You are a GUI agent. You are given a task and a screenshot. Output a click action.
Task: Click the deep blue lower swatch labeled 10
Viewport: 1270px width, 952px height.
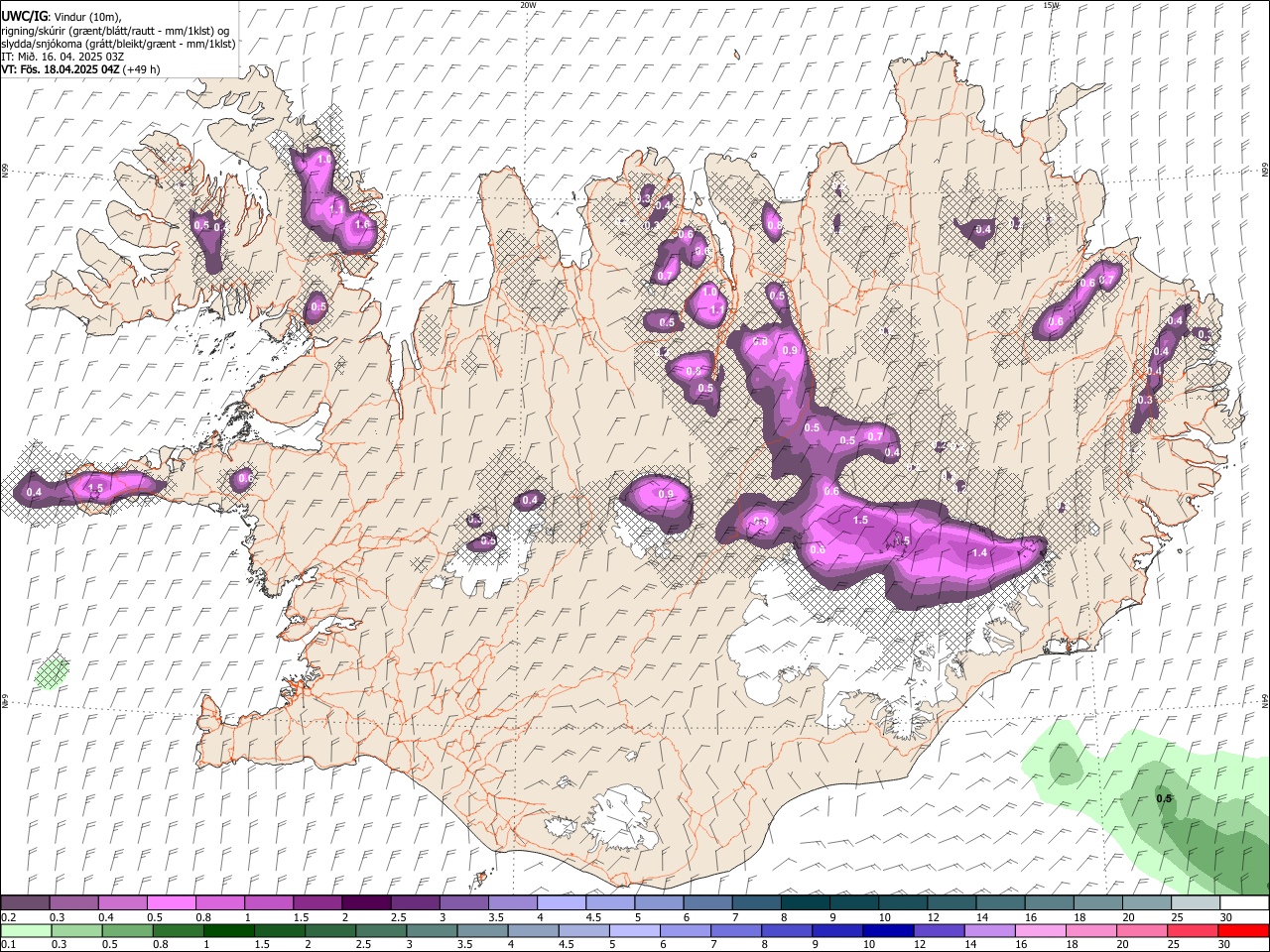(888, 930)
